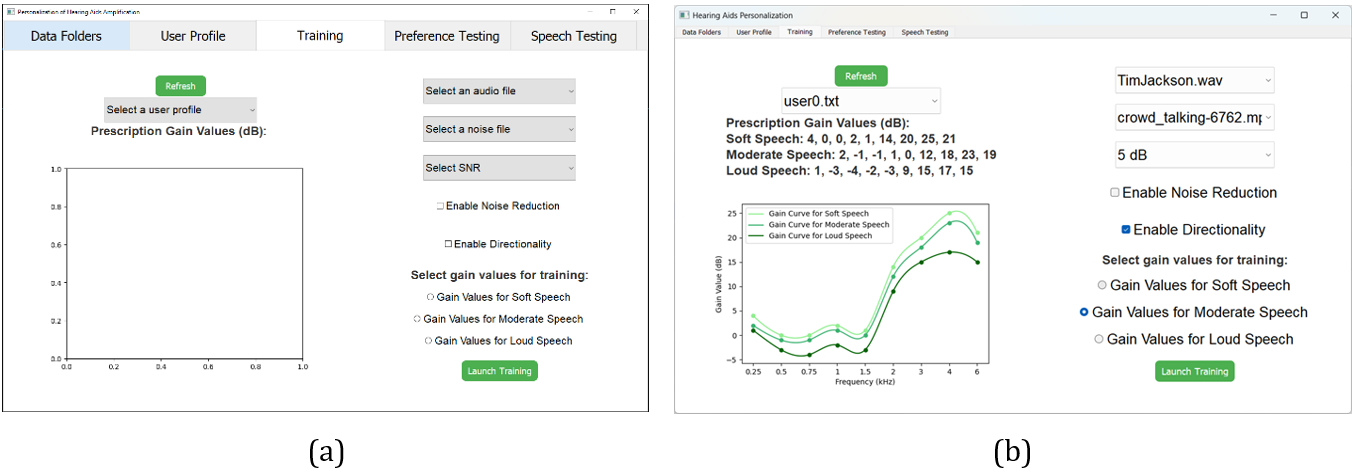Screen dimensions: 1353x473
Task: Open the 'Select a noise file' dropdown
Action: [x=499, y=129]
